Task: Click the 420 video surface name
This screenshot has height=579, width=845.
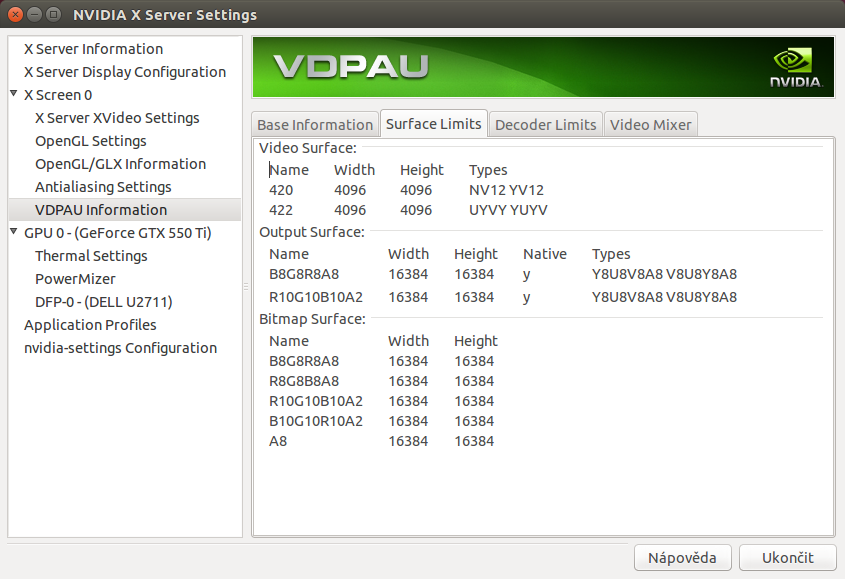Action: click(281, 190)
